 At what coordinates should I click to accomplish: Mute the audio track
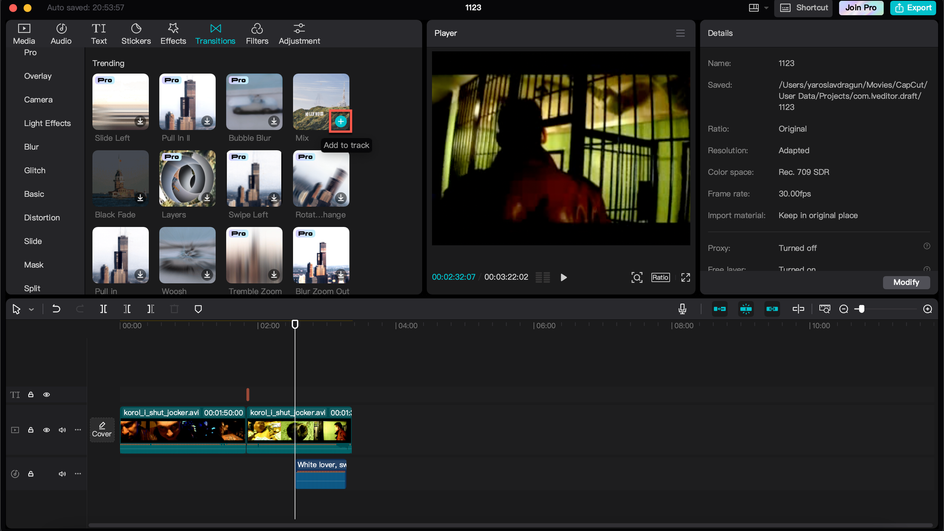coord(62,474)
